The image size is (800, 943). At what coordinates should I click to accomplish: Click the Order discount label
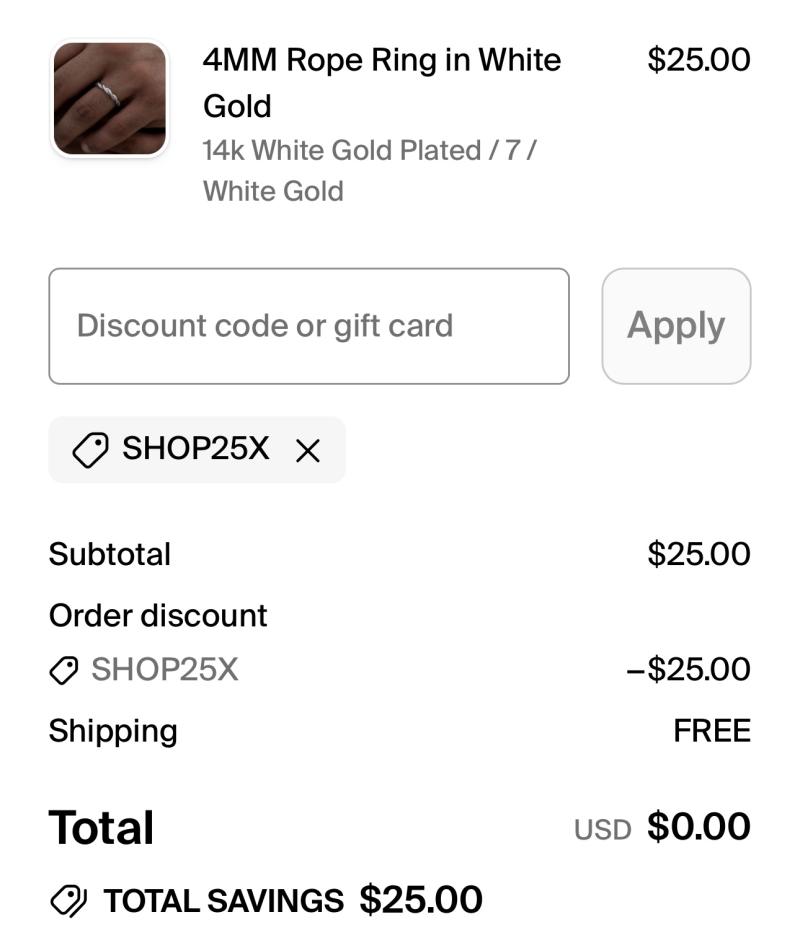pos(158,615)
